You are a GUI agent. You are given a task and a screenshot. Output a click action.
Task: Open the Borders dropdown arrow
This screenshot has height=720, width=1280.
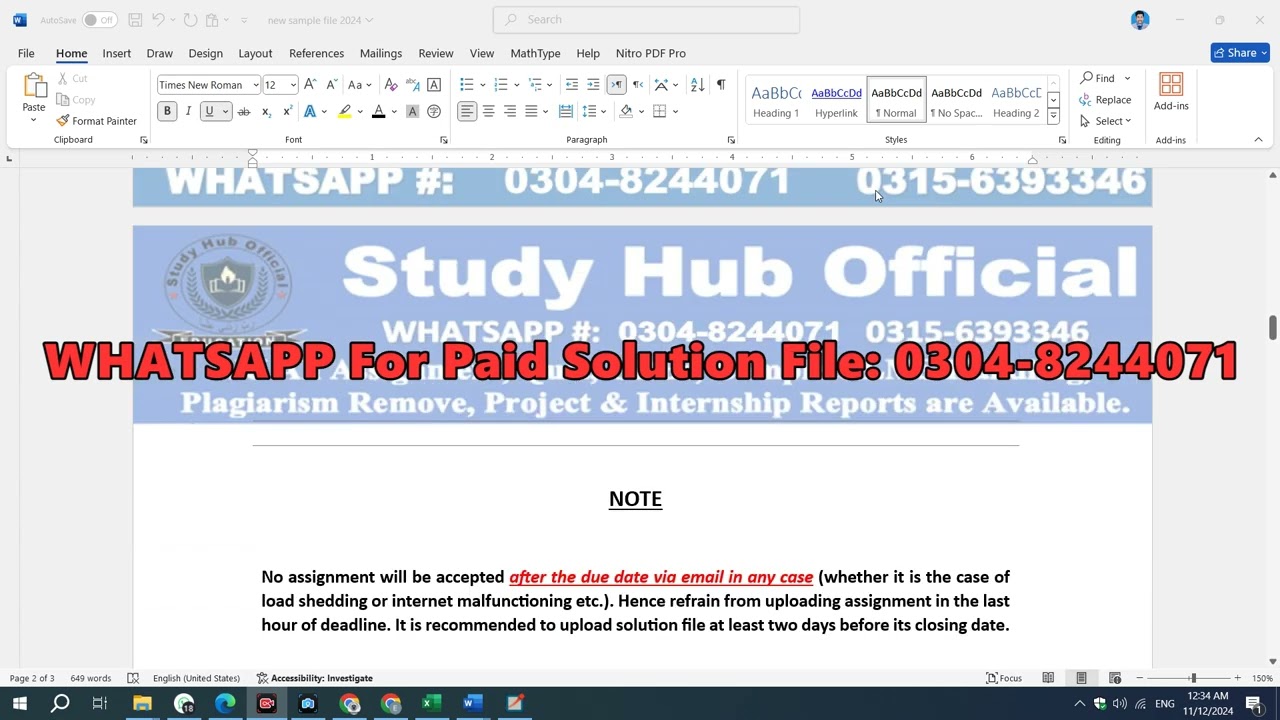tap(675, 111)
